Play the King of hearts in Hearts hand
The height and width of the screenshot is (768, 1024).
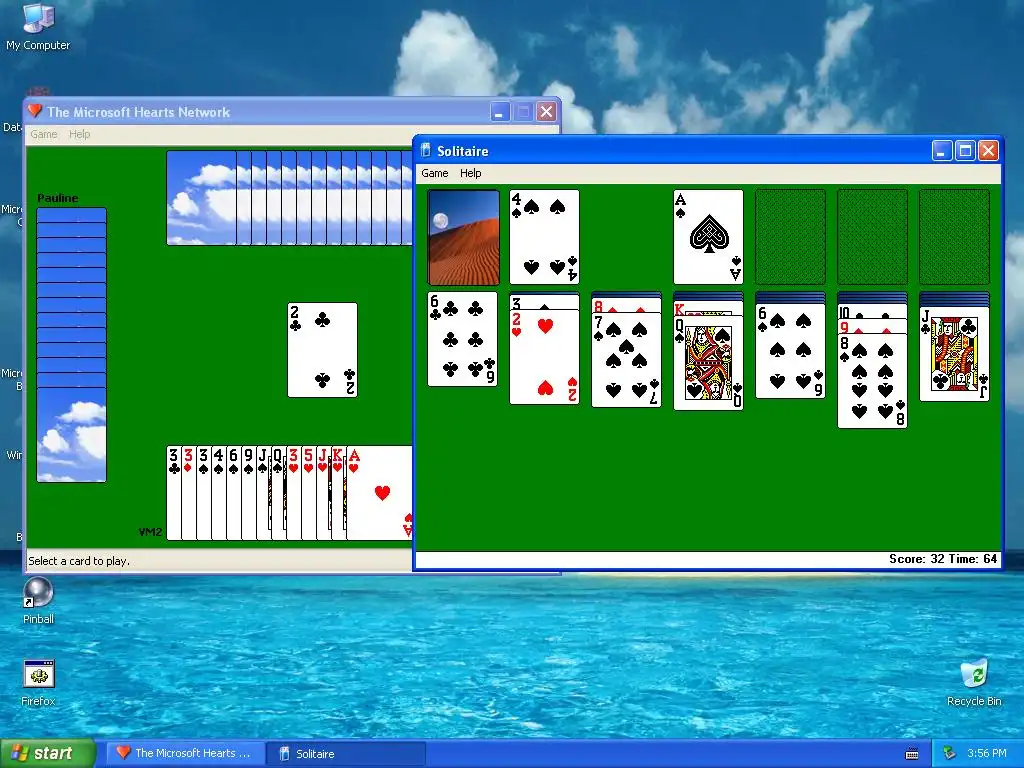coord(338,493)
